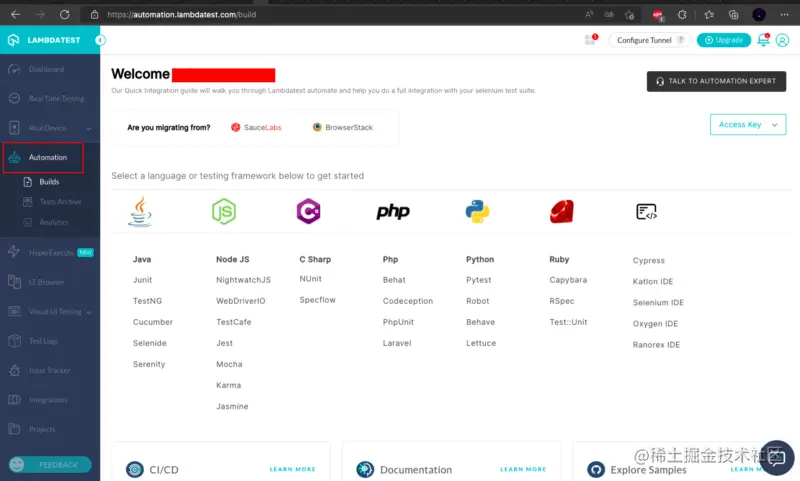Click the GitHub Explore Samples icon
800x481 pixels.
point(596,469)
